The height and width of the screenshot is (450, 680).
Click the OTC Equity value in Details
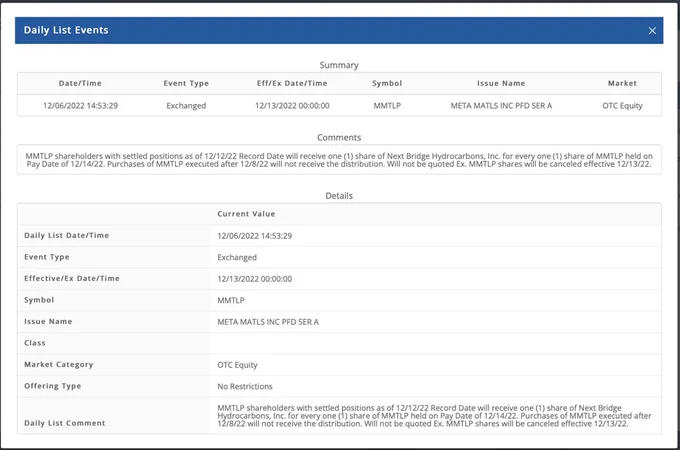tap(237, 365)
